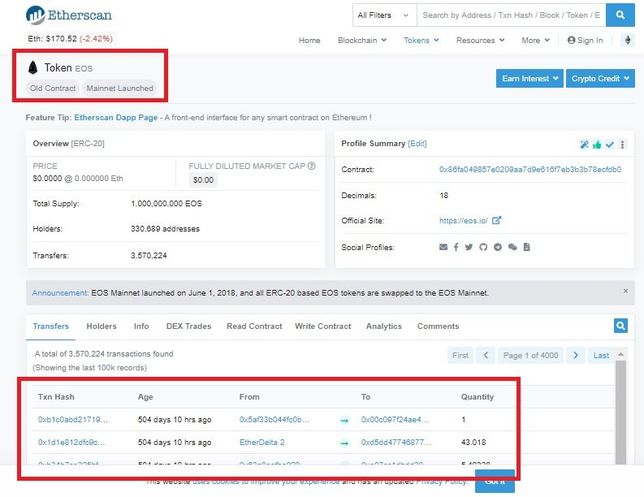The image size is (644, 497).
Task: Expand the Earn Interest dropdown
Action: tap(529, 78)
